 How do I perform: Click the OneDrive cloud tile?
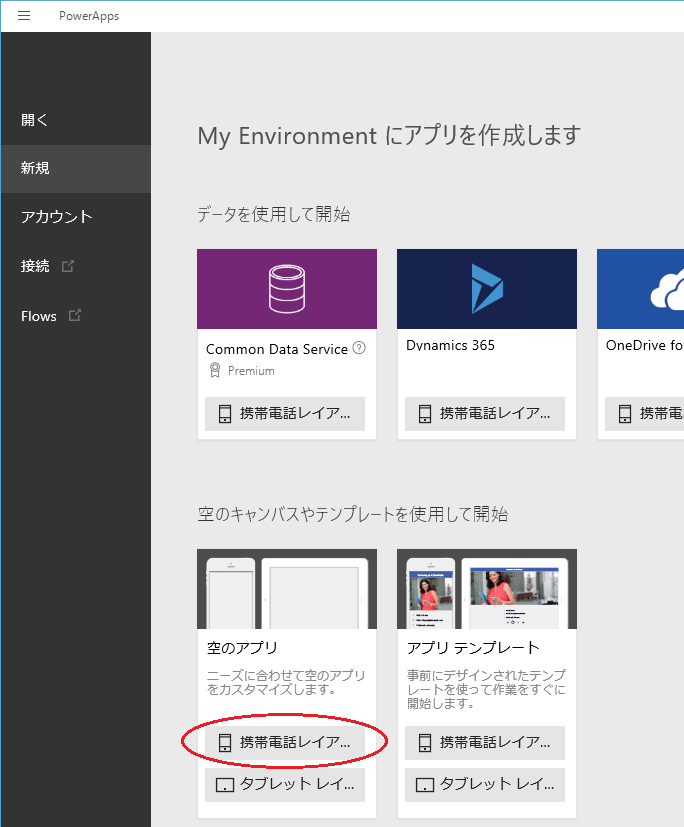pos(640,289)
